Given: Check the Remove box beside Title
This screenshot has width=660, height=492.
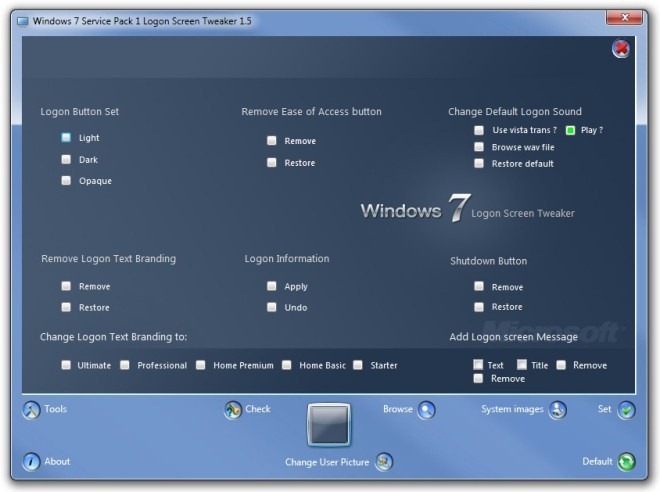Looking at the screenshot, I should click(561, 365).
